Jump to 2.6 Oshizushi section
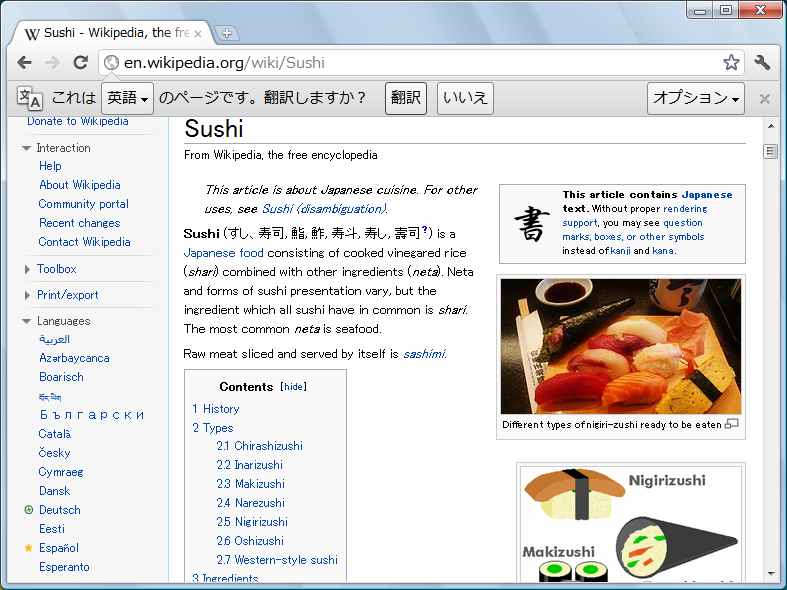This screenshot has width=787, height=590. (250, 541)
